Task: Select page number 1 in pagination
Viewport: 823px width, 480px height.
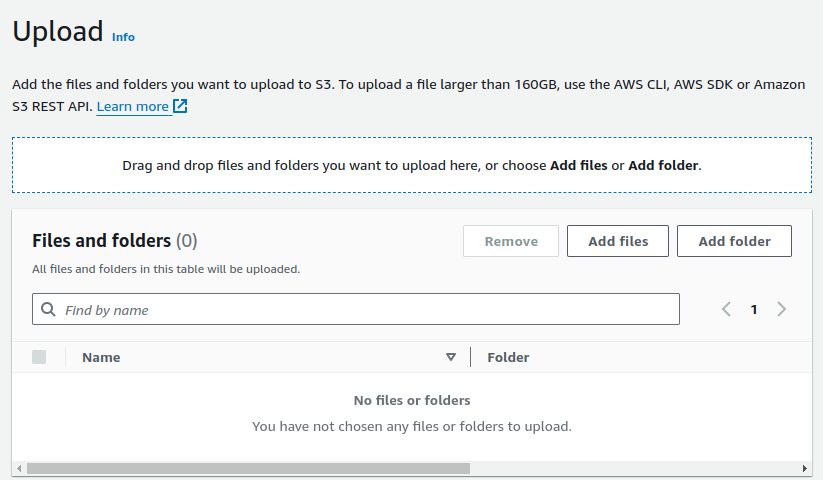Action: click(754, 309)
